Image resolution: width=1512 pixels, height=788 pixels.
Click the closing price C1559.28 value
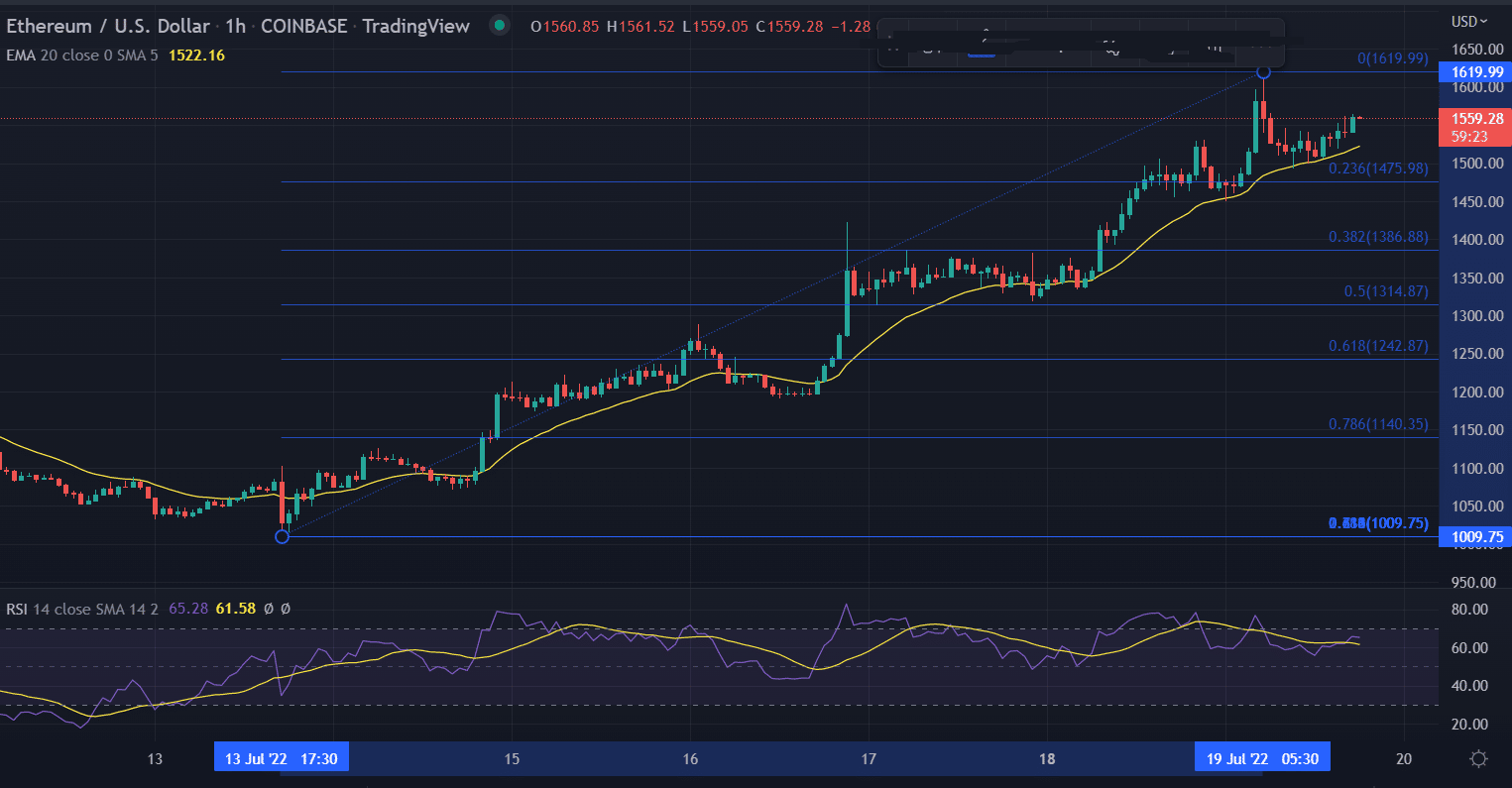click(x=788, y=26)
